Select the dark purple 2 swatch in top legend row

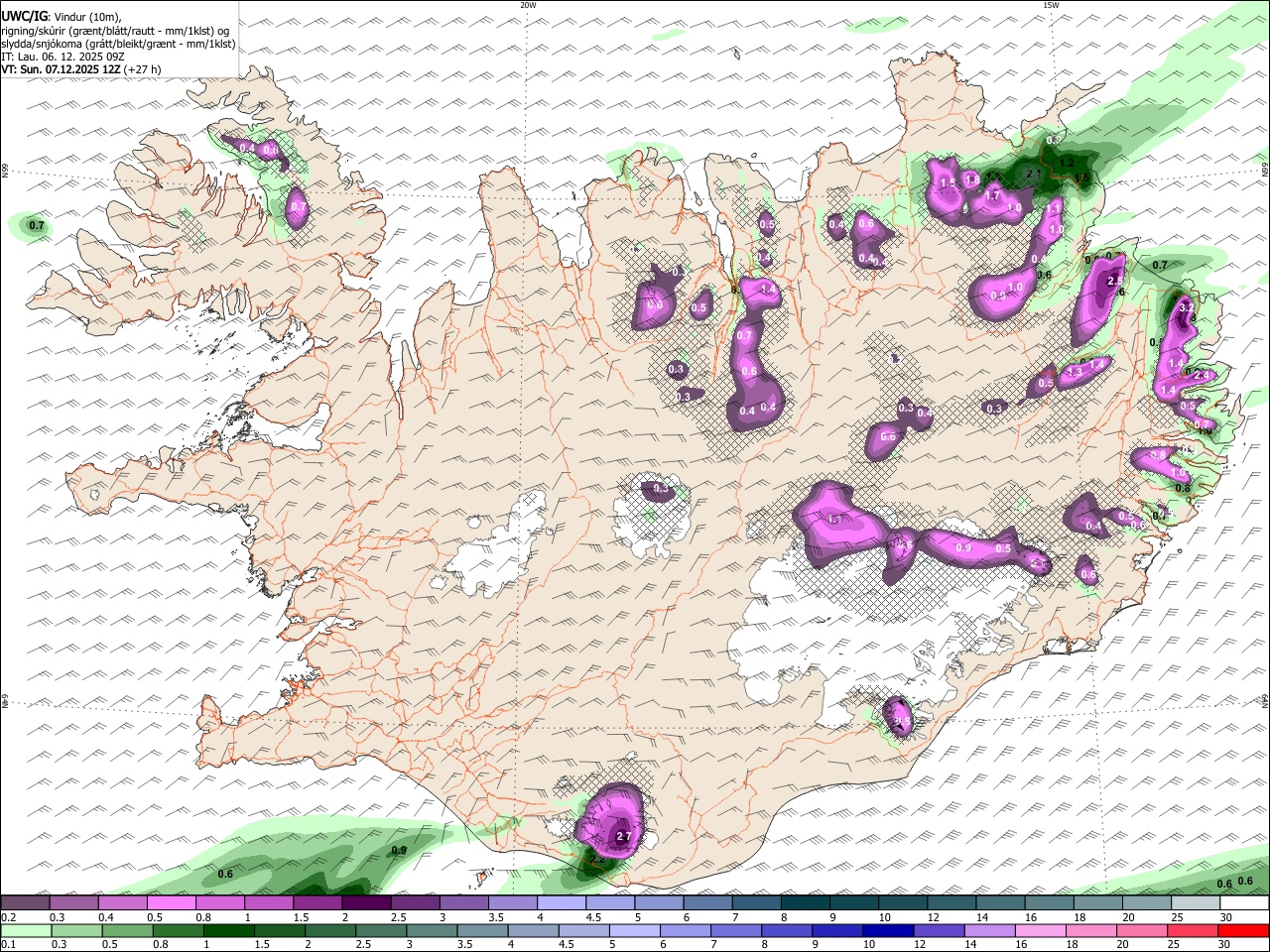click(365, 903)
